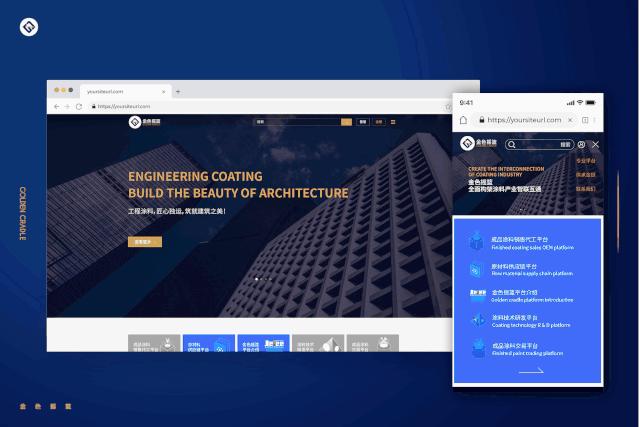The height and width of the screenshot is (427, 639).
Task: Click the fourth gray platform card at bottom
Action: (x=318, y=343)
